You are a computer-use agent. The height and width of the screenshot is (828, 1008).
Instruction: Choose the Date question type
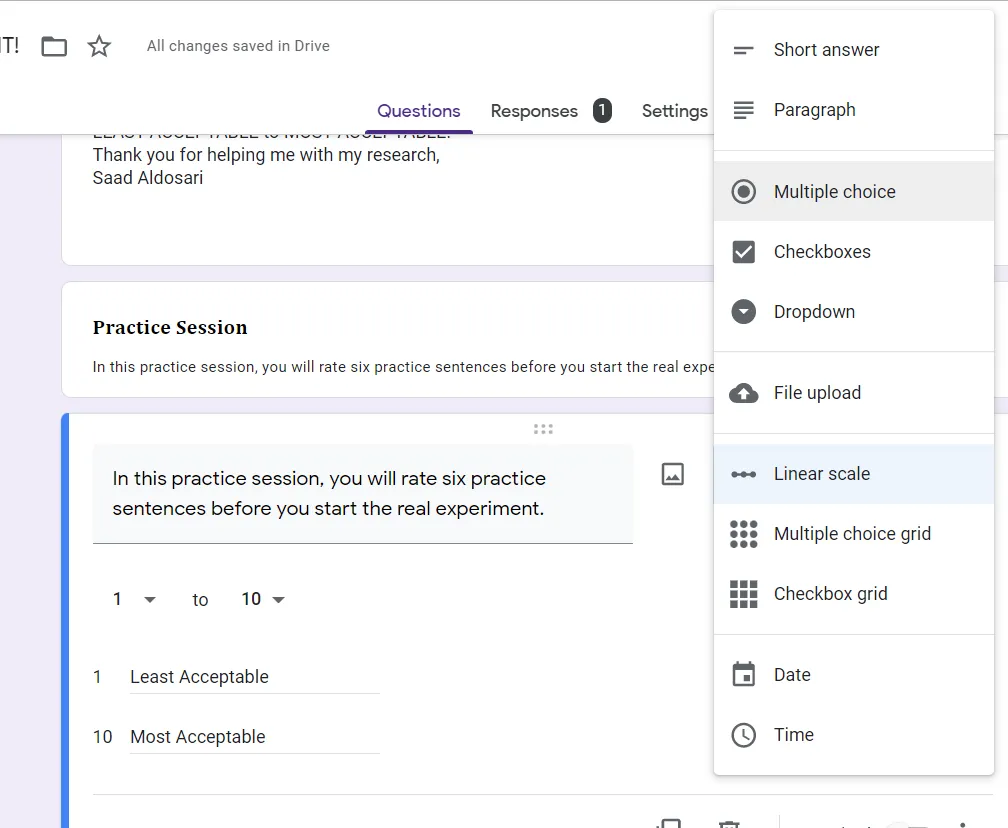click(x=791, y=675)
